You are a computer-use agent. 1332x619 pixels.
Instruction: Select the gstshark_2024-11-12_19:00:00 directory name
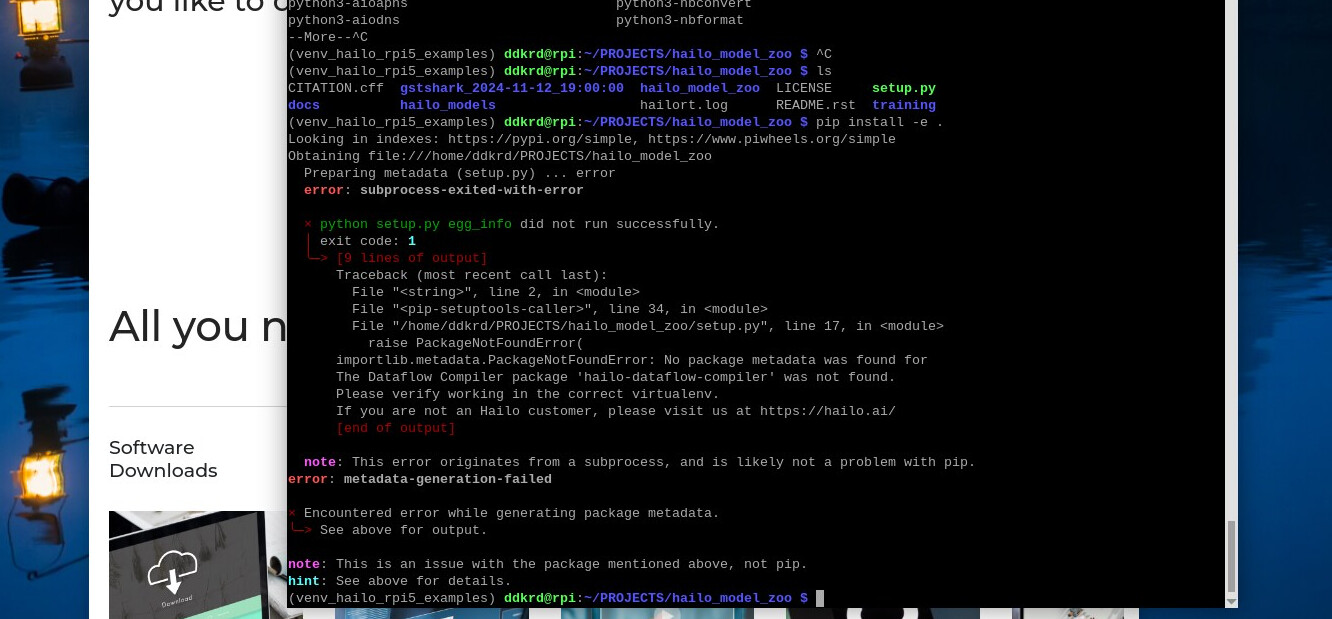click(511, 88)
